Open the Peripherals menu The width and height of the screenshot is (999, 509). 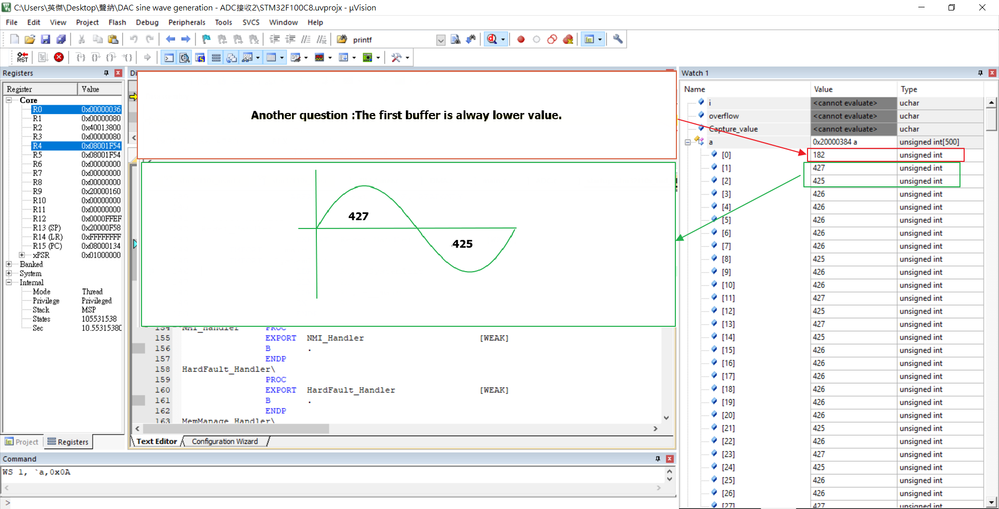click(x=187, y=22)
